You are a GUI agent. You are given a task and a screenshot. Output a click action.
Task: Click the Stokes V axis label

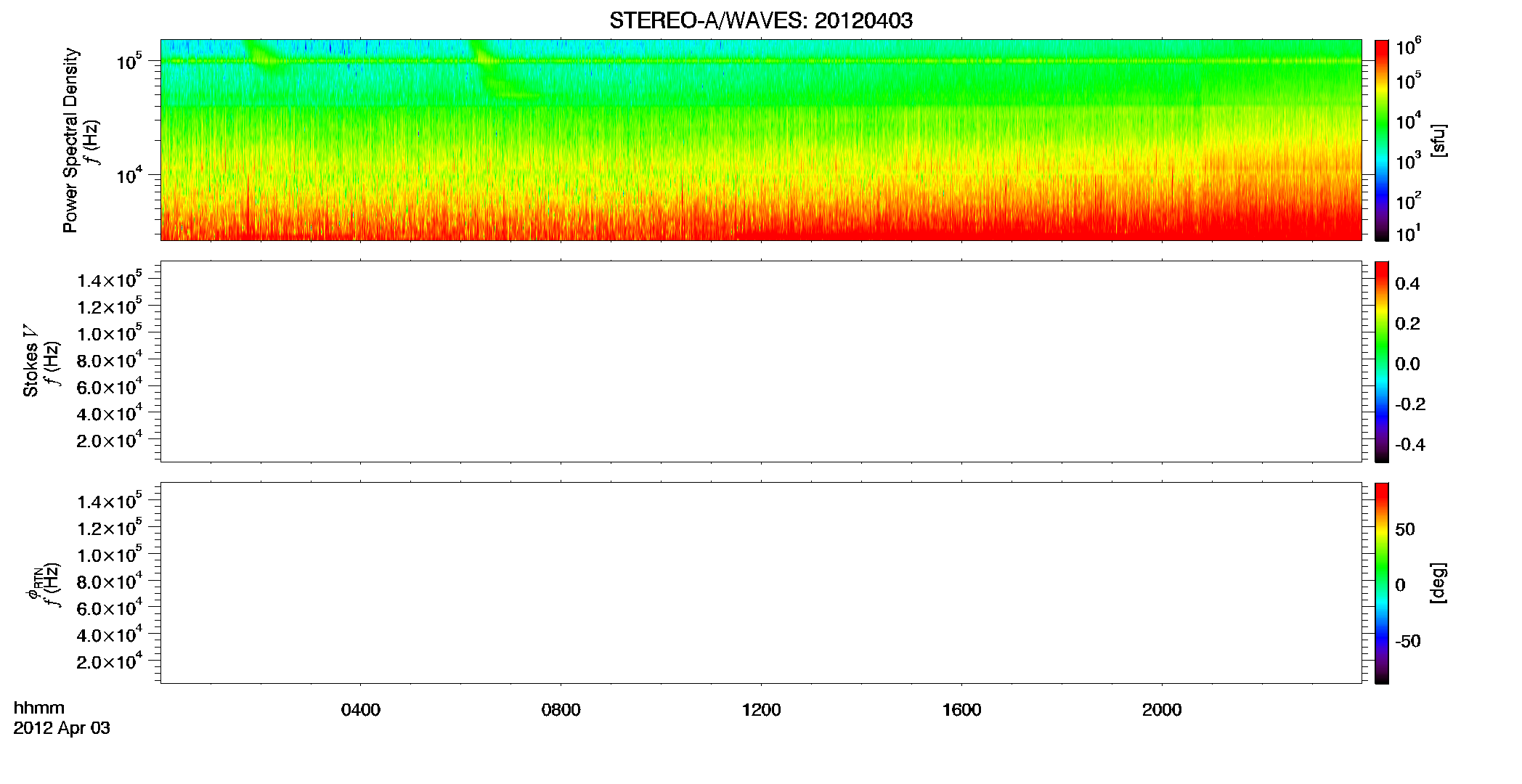(x=30, y=361)
